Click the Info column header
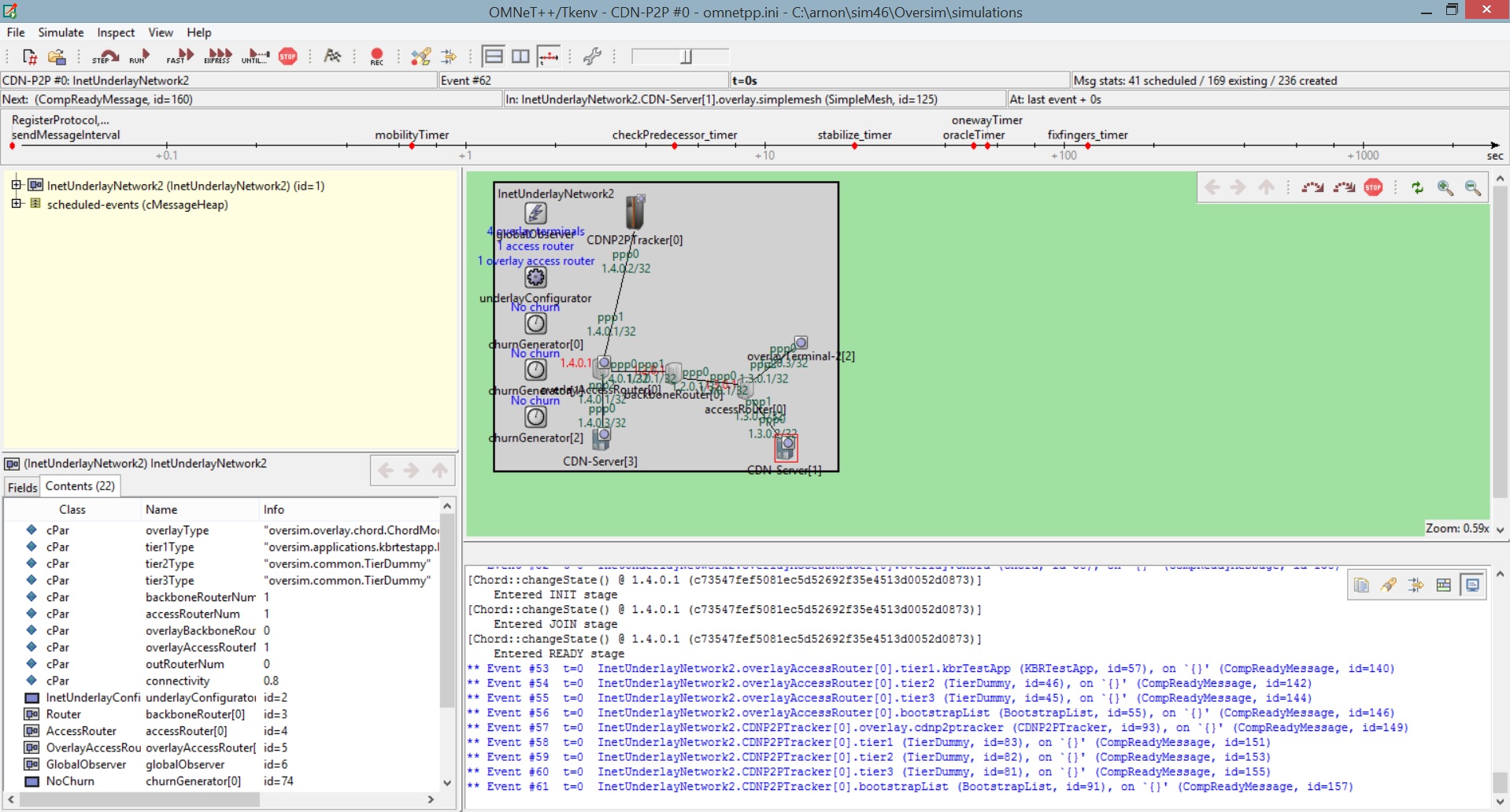 (274, 509)
